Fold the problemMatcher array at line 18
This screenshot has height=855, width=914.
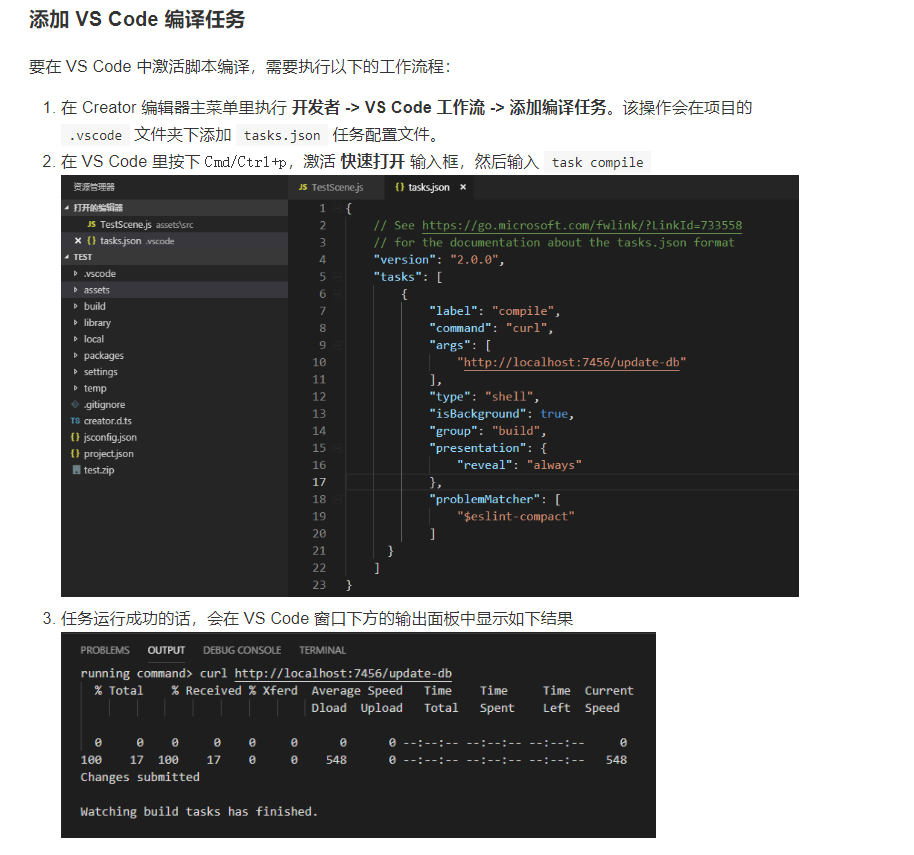[x=337, y=499]
